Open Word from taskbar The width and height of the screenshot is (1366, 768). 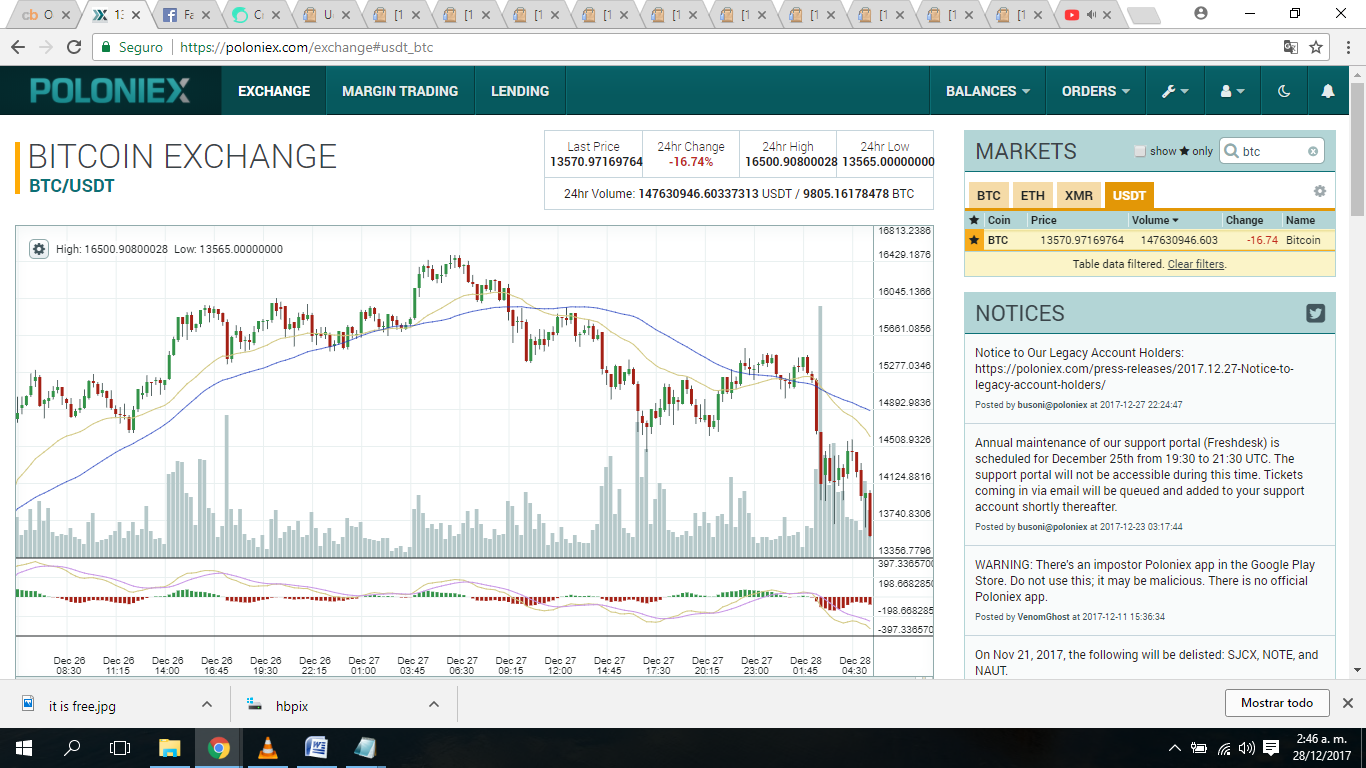click(x=316, y=748)
